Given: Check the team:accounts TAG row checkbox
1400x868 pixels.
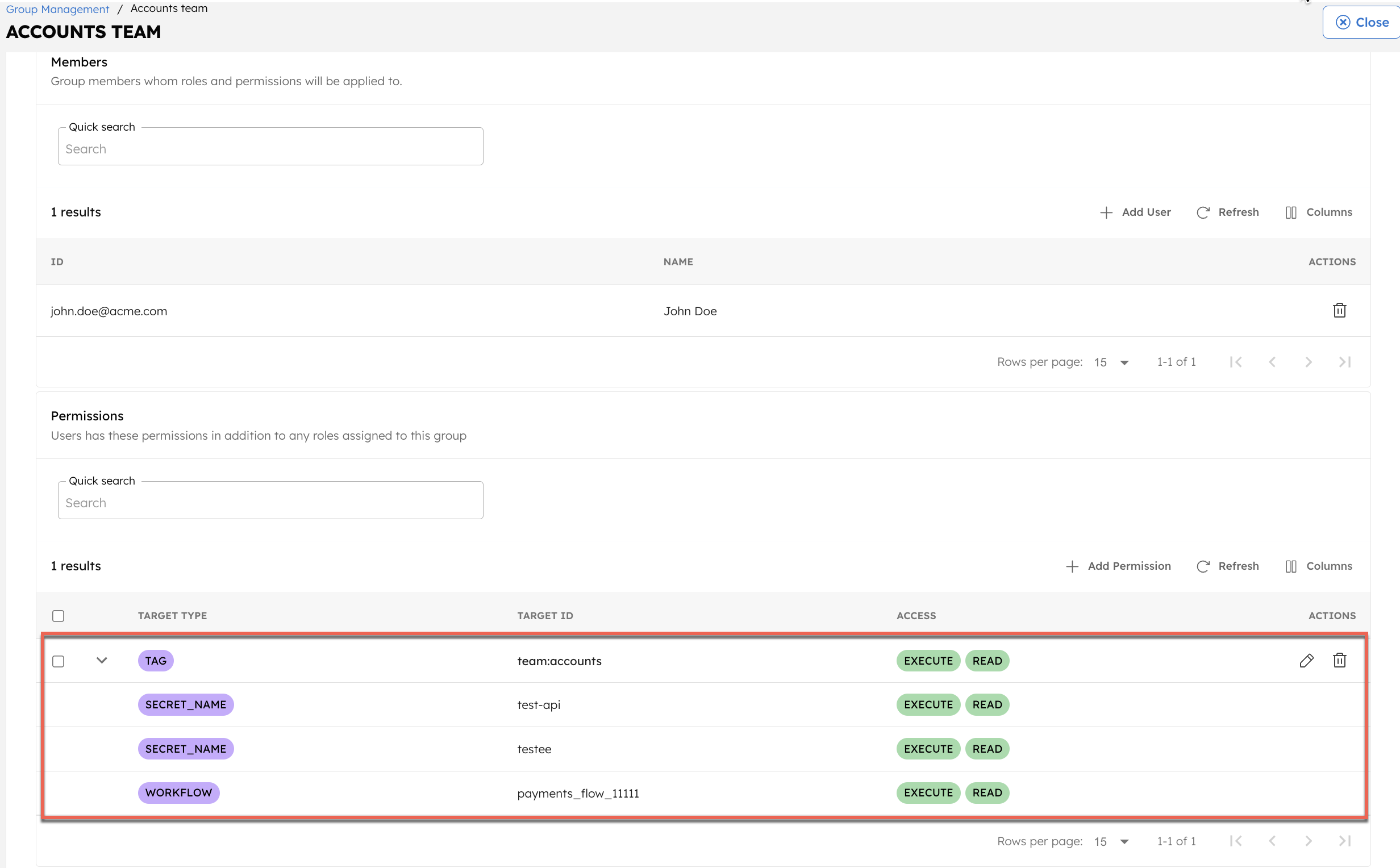Looking at the screenshot, I should pyautogui.click(x=58, y=661).
